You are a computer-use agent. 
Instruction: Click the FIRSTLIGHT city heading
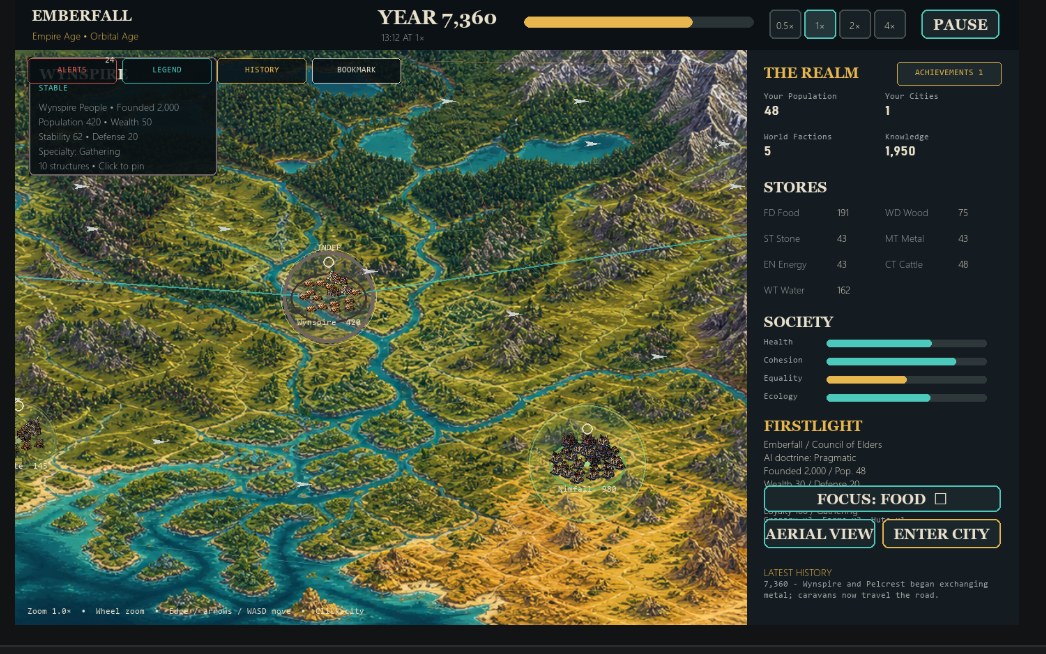point(813,426)
